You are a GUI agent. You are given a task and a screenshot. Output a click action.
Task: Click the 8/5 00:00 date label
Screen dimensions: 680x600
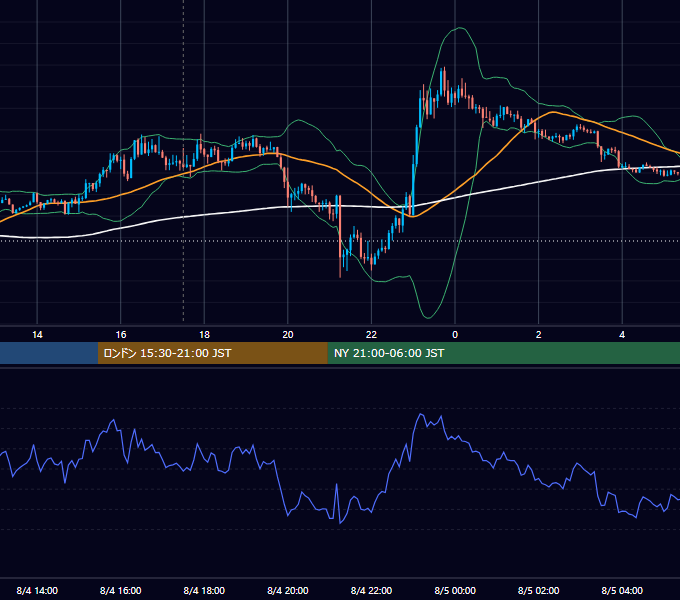tap(455, 590)
